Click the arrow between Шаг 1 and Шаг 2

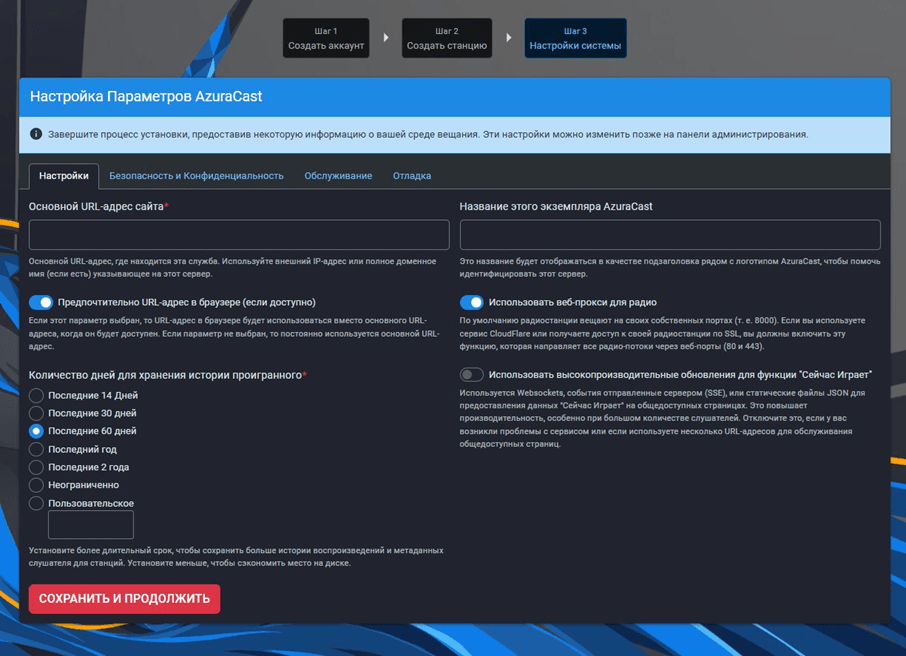coord(386,38)
